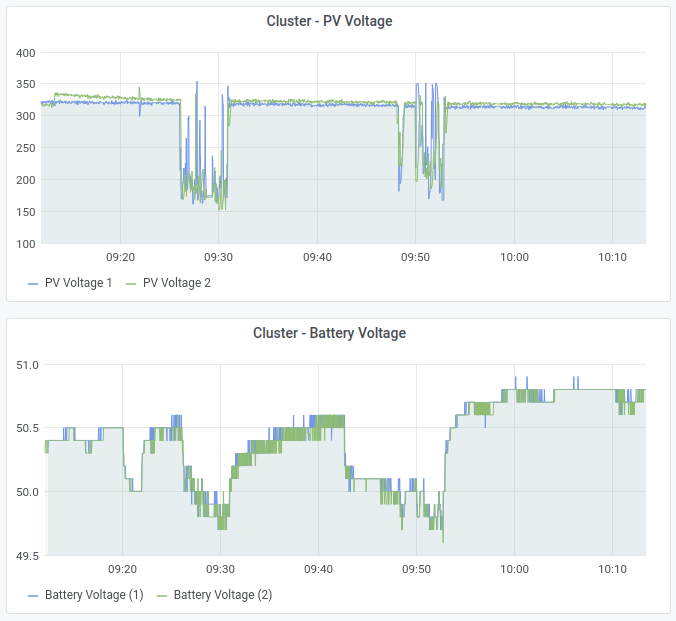The image size is (676, 621).
Task: Click the 400 y-axis label on PV Voltage chart
Action: pyautogui.click(x=26, y=53)
